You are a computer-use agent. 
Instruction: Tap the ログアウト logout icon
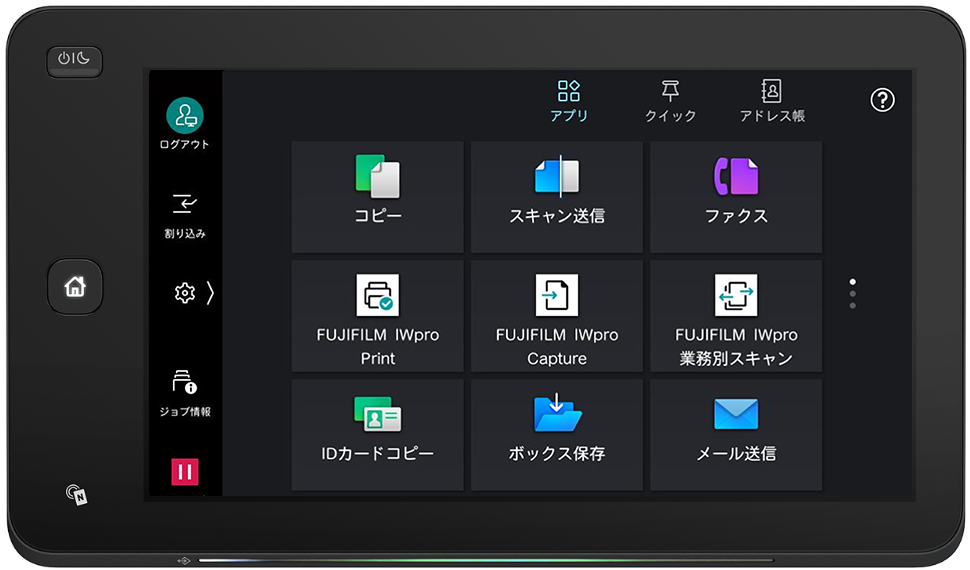click(x=185, y=116)
